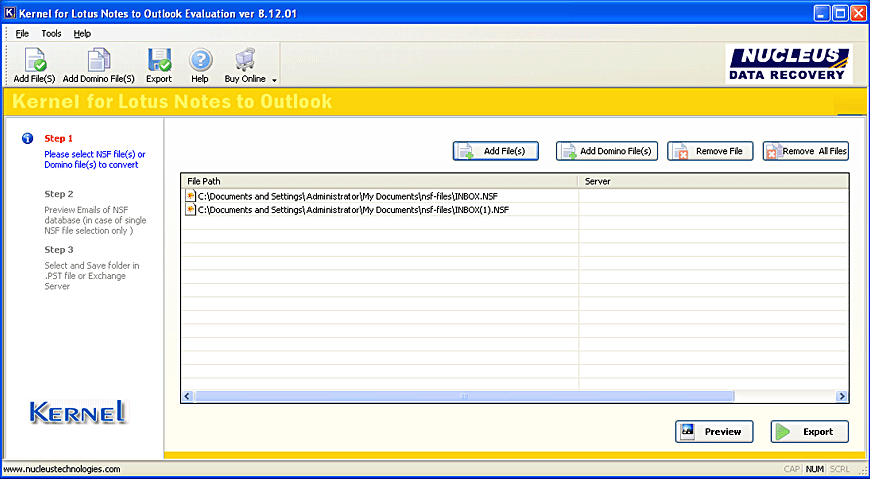Click www.nucleustechnologies.com in the status bar
The height and width of the screenshot is (479, 870).
62,469
